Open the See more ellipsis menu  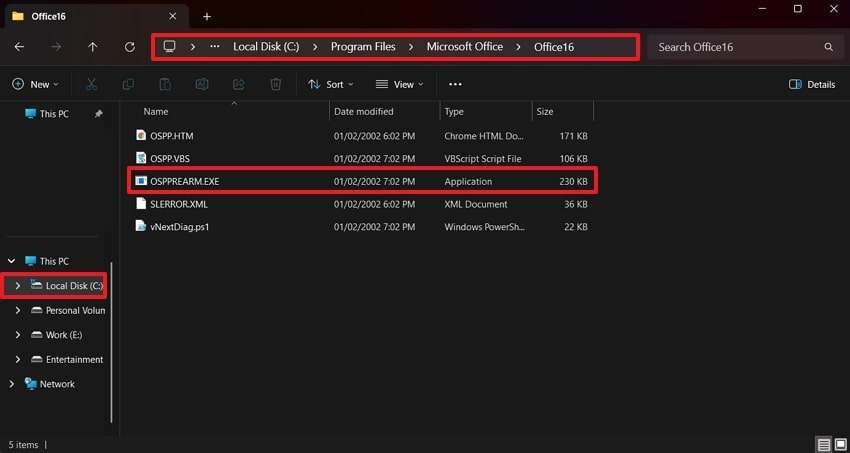coord(455,85)
